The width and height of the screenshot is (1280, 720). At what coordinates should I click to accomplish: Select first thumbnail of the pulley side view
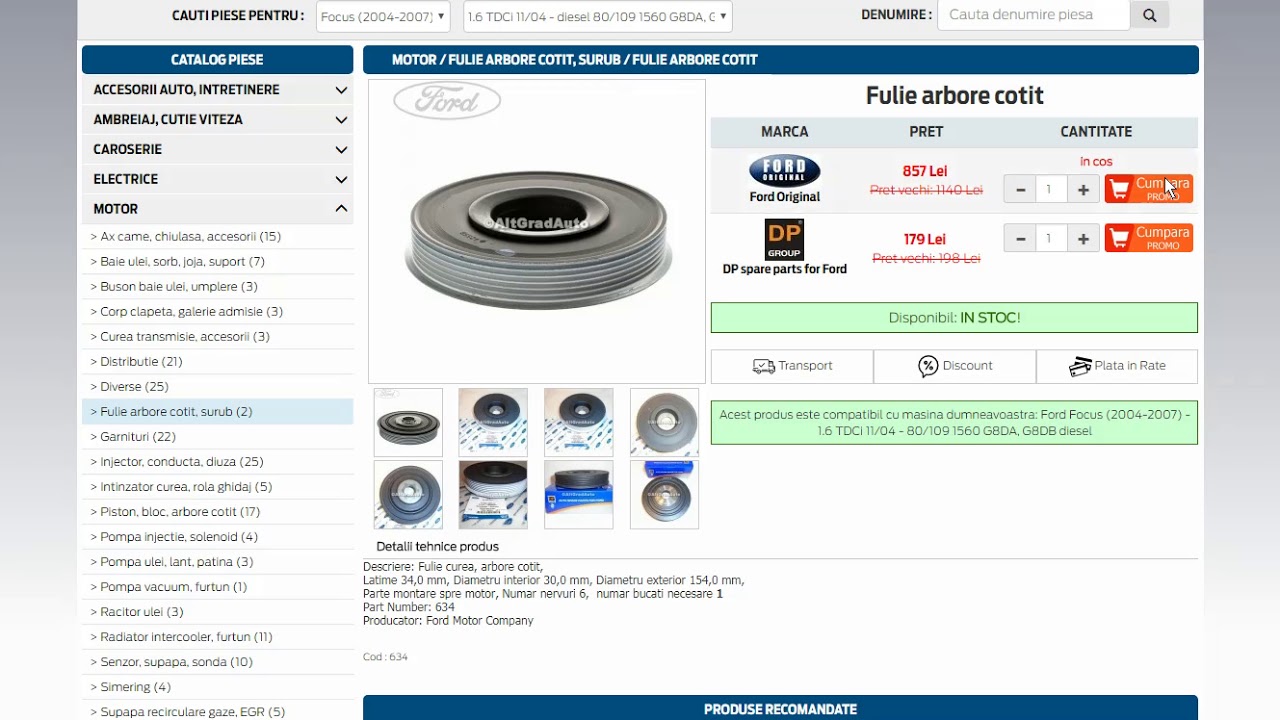408,423
